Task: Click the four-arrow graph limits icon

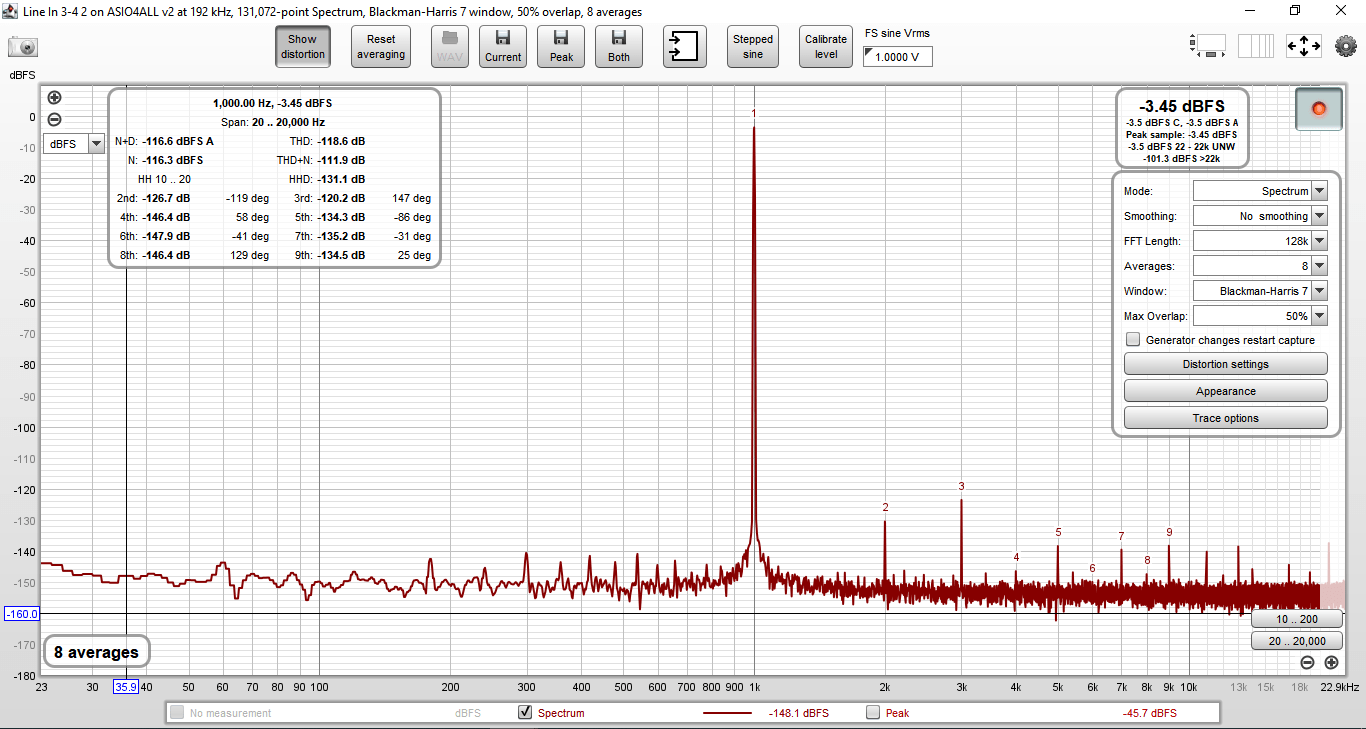Action: (x=1304, y=46)
